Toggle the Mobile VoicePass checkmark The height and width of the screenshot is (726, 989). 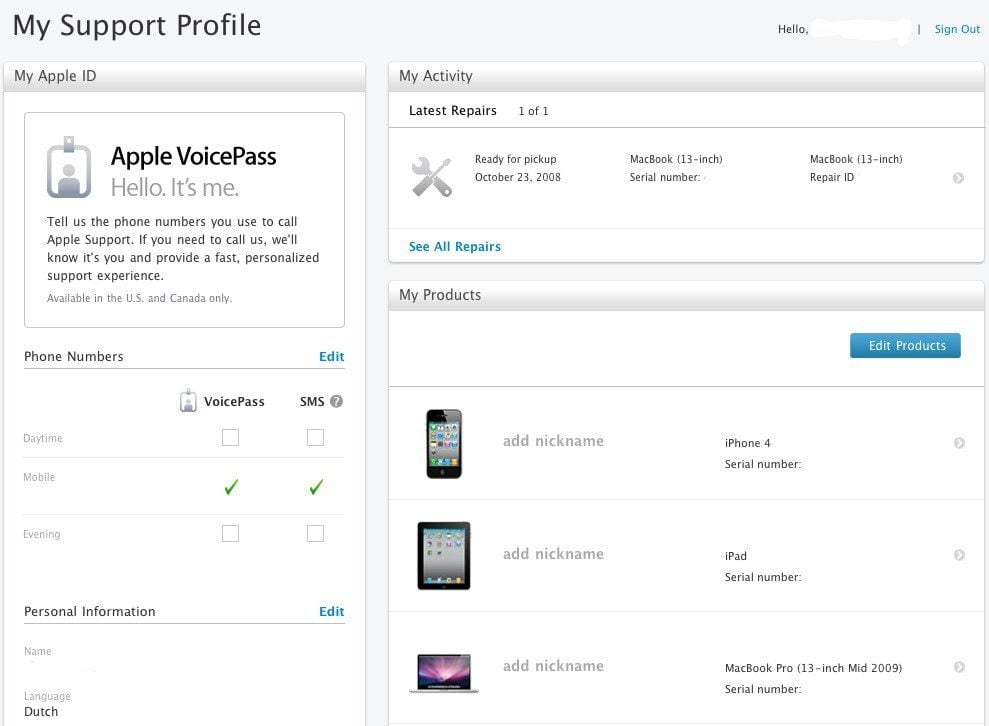[231, 487]
